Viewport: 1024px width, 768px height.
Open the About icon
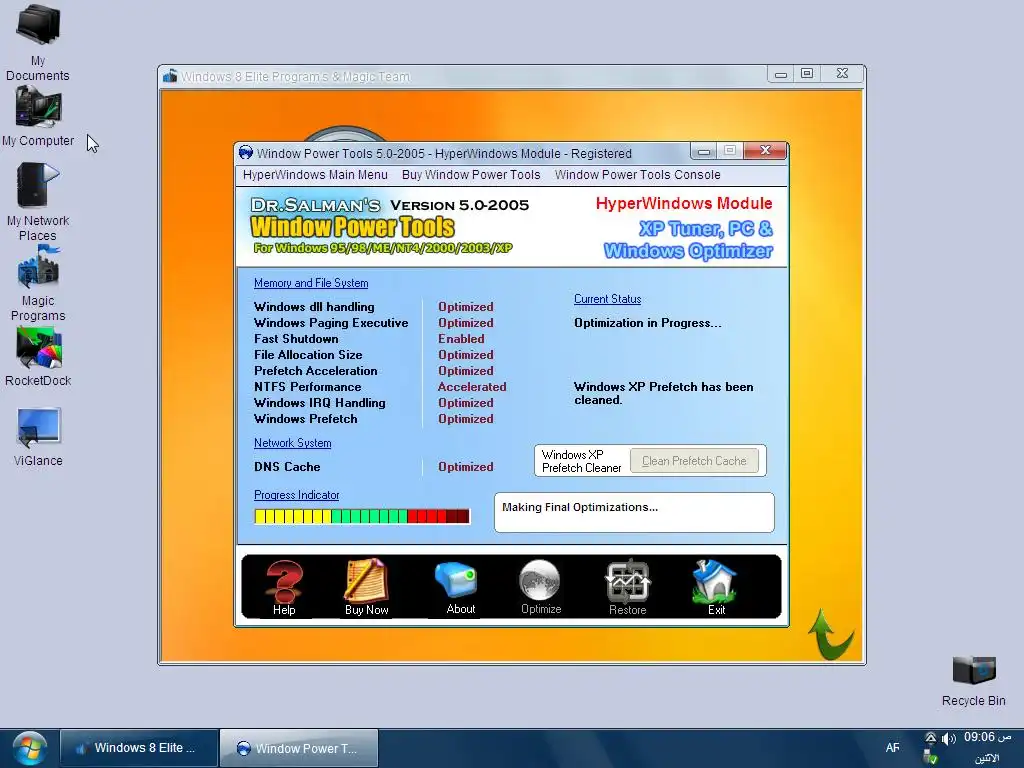[456, 587]
